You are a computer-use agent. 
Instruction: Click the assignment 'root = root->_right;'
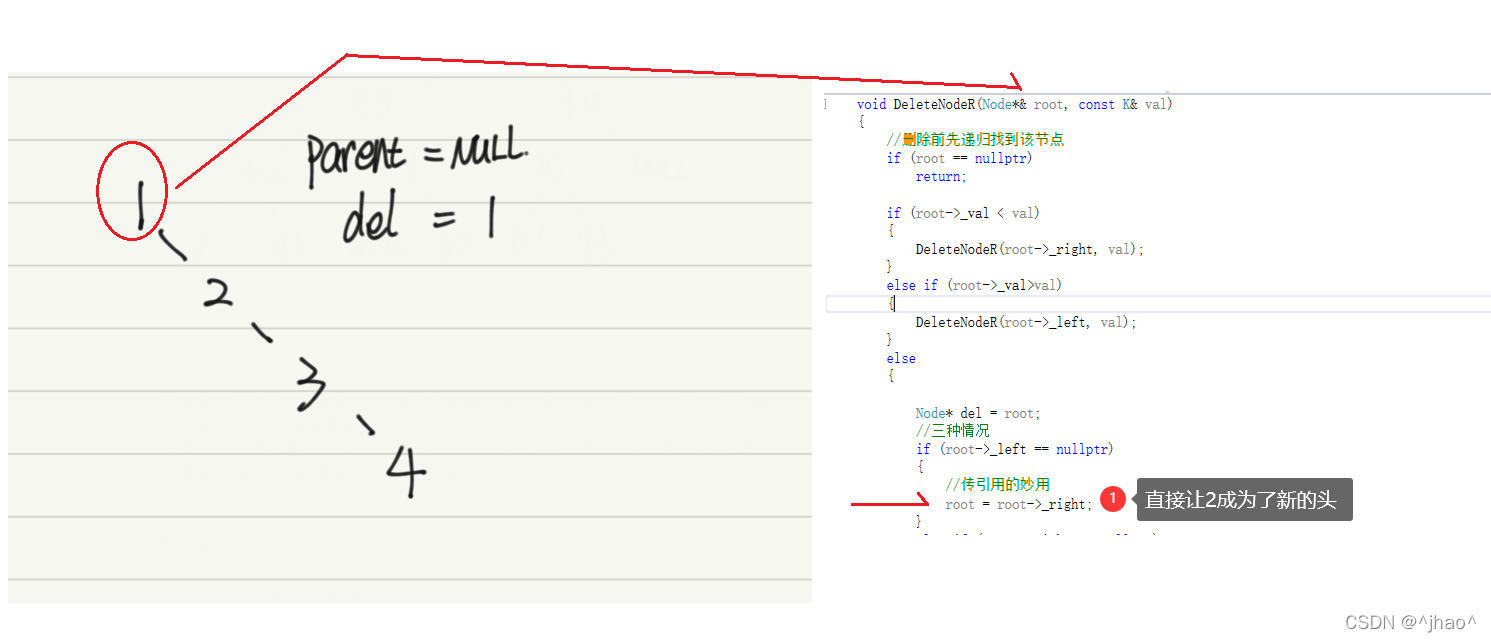click(1019, 504)
